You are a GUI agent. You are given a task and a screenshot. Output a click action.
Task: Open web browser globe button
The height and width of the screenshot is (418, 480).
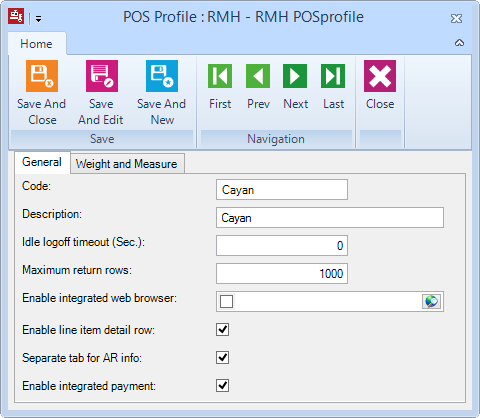pyautogui.click(x=431, y=301)
